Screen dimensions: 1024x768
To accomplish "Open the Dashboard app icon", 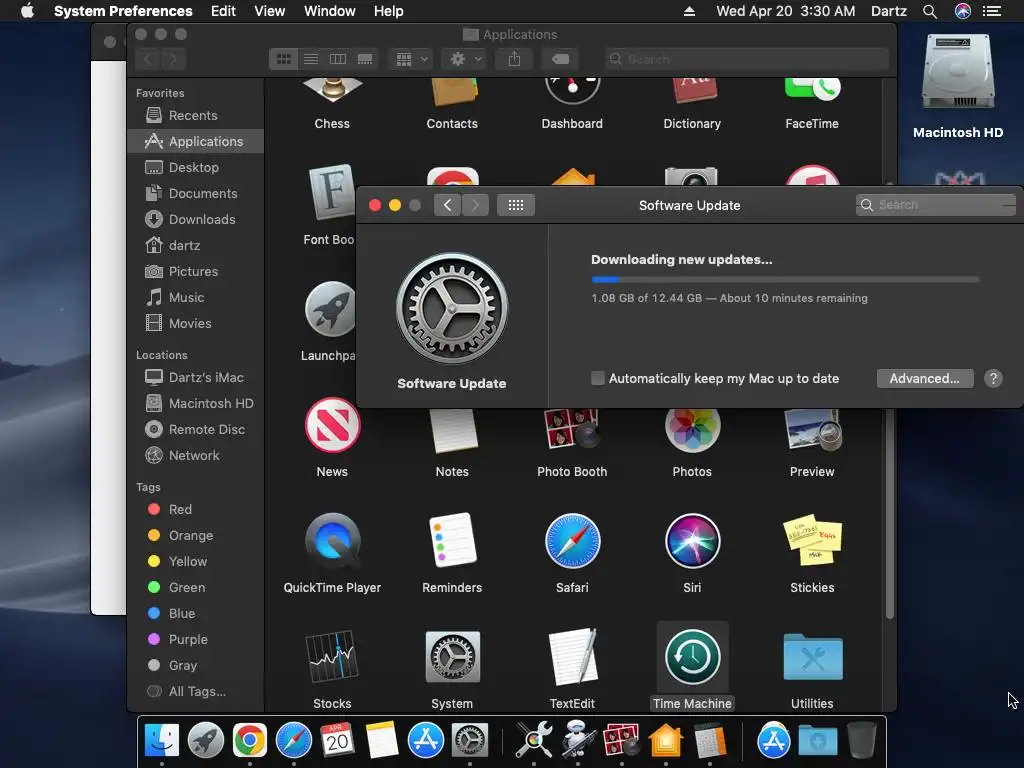I will (572, 91).
